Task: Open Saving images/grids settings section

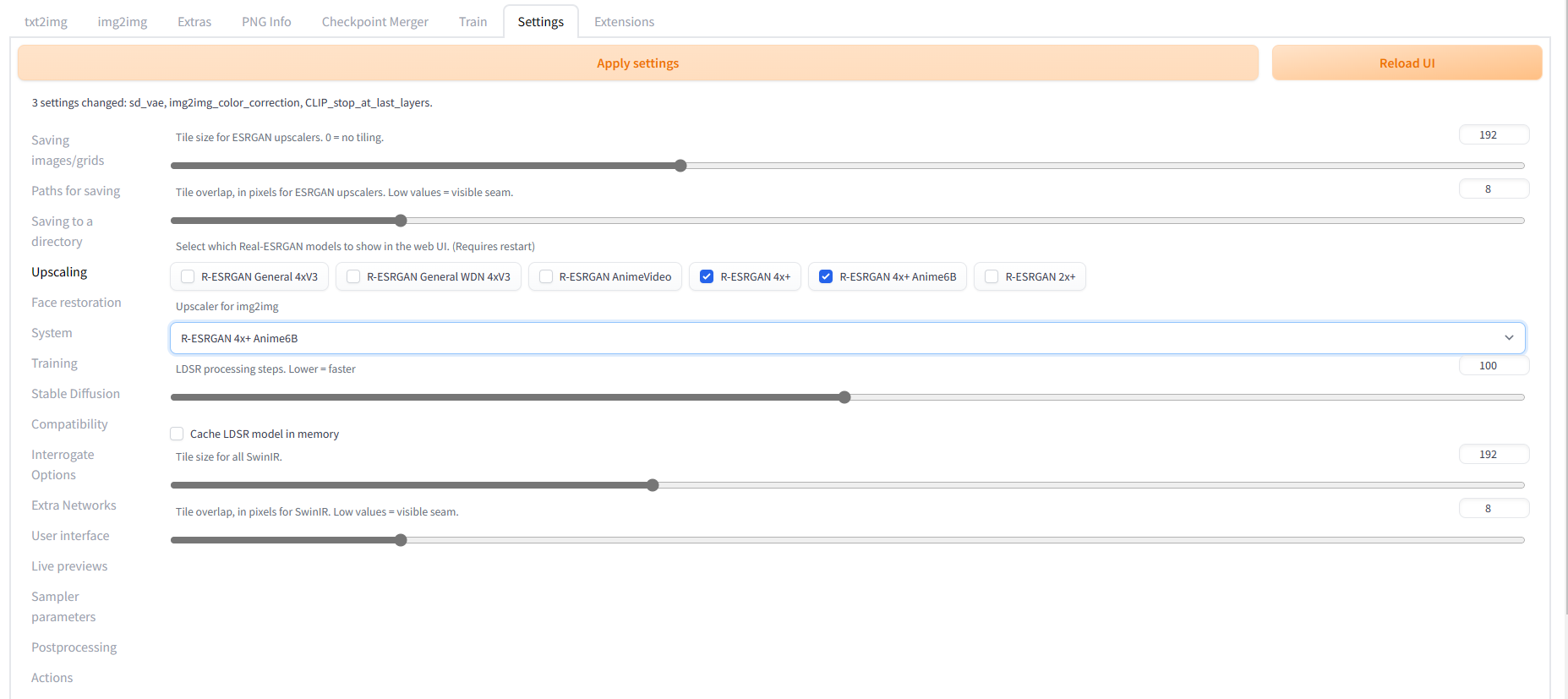Action: (68, 150)
